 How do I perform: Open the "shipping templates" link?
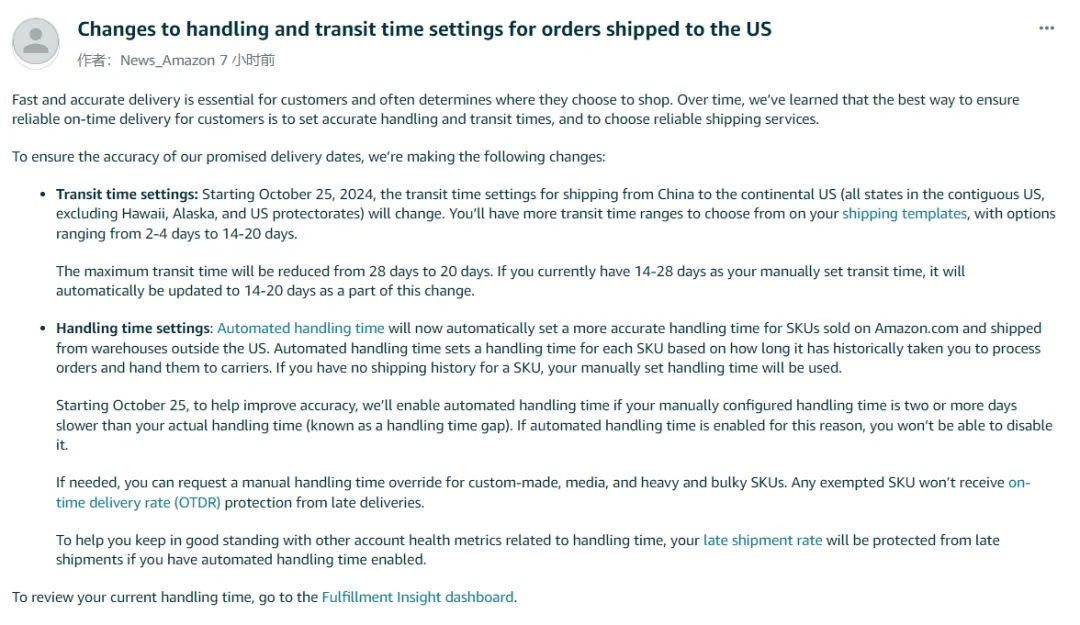tap(904, 213)
